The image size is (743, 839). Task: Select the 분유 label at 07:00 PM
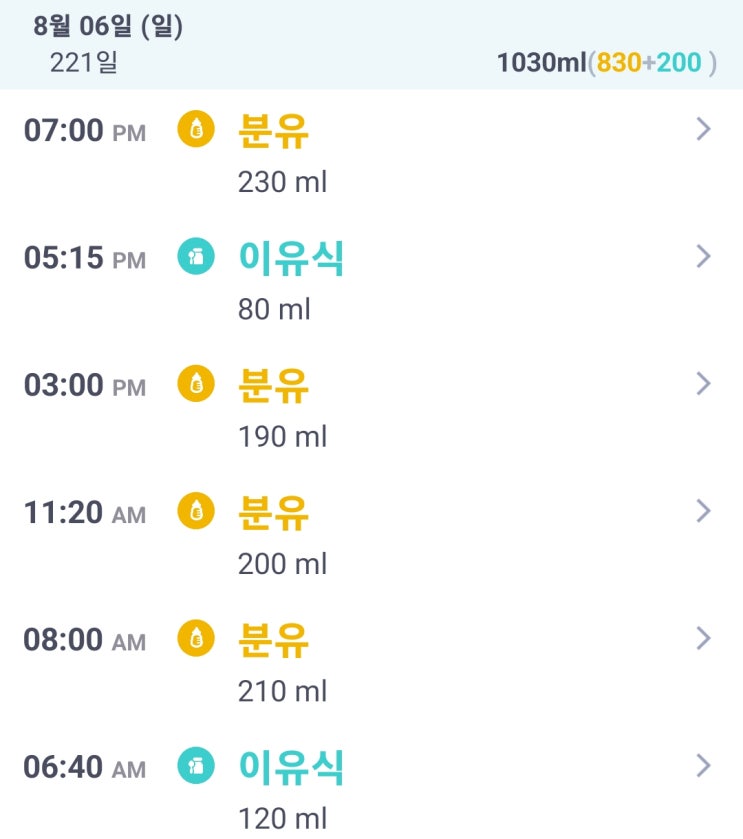click(273, 131)
